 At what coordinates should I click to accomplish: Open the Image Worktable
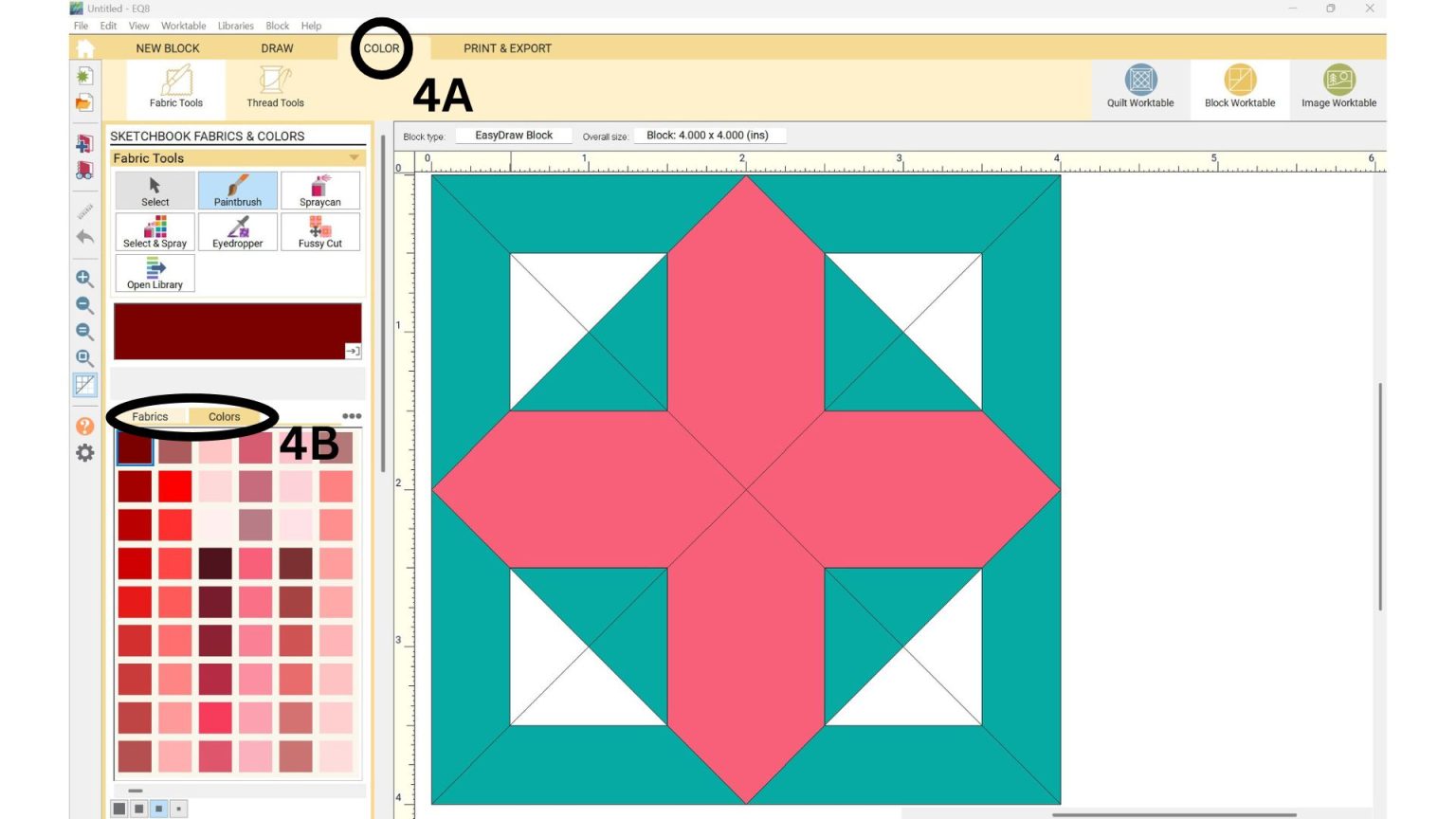coord(1338,87)
